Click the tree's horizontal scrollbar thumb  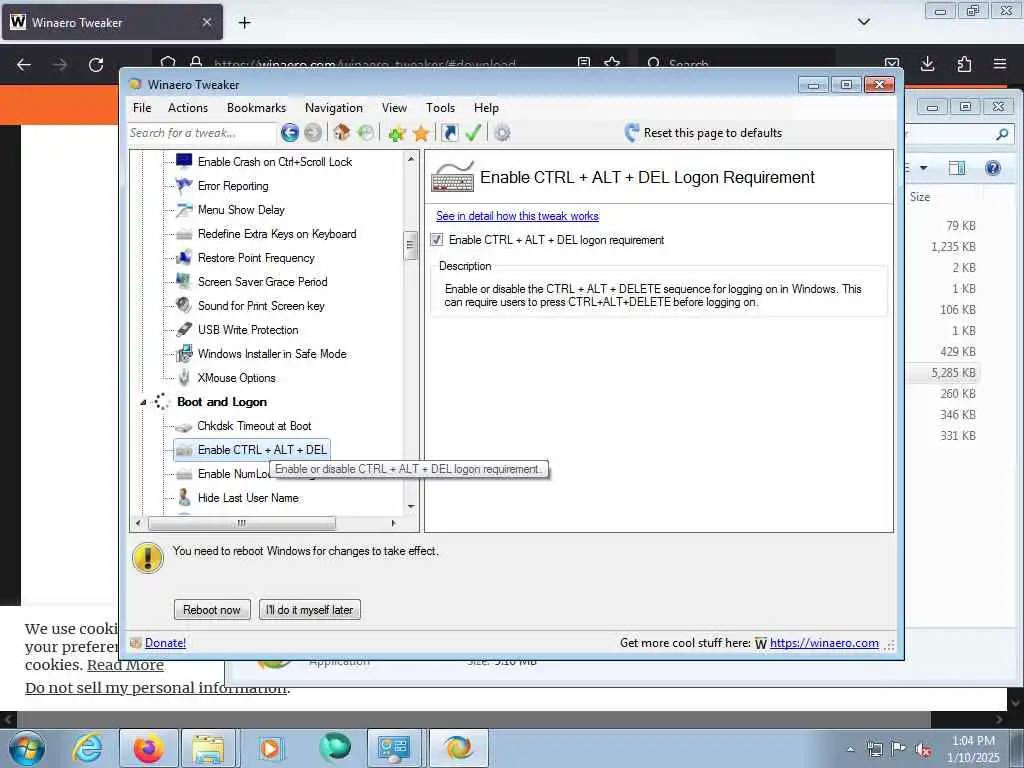click(x=242, y=523)
